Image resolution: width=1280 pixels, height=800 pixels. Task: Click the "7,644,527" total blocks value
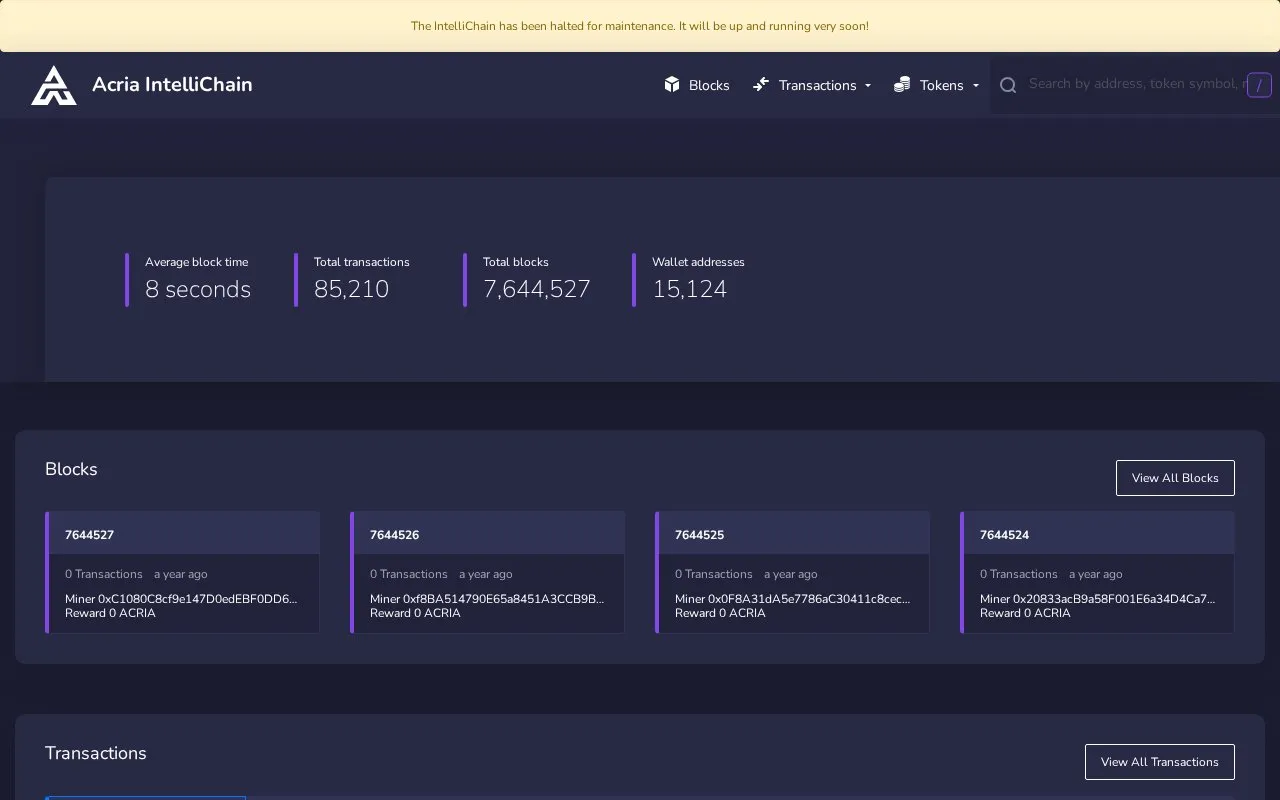[x=537, y=289]
